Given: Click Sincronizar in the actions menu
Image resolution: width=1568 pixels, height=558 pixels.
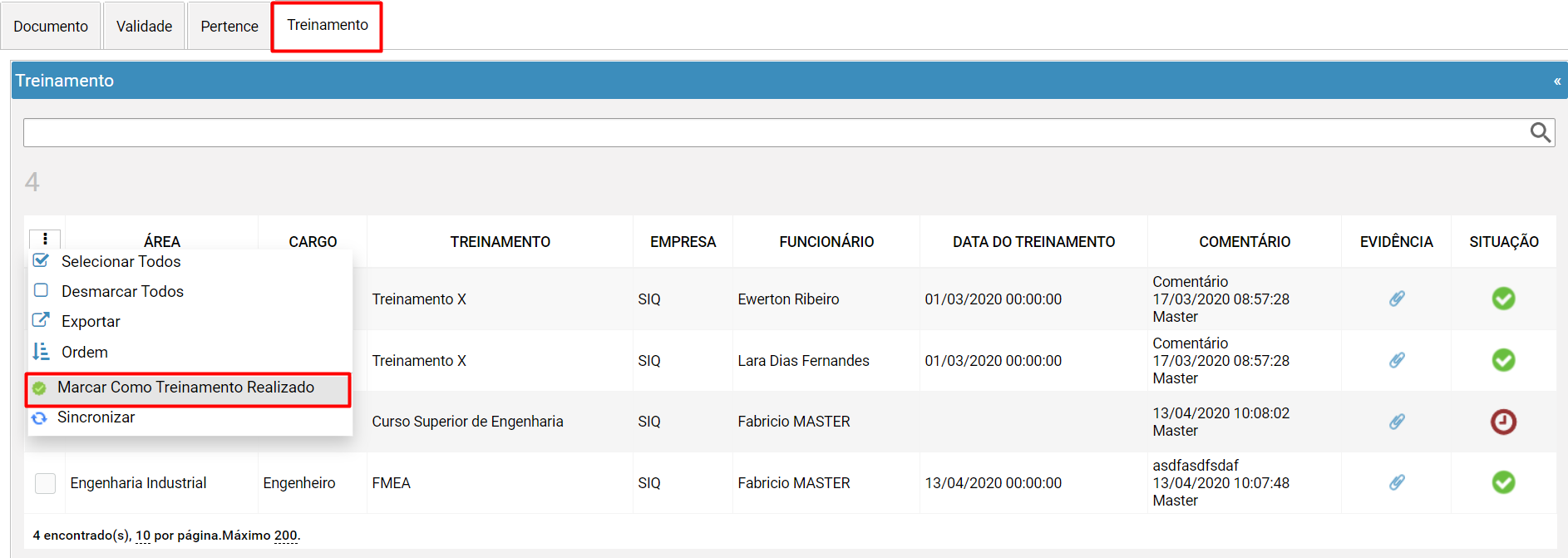Looking at the screenshot, I should coord(96,417).
